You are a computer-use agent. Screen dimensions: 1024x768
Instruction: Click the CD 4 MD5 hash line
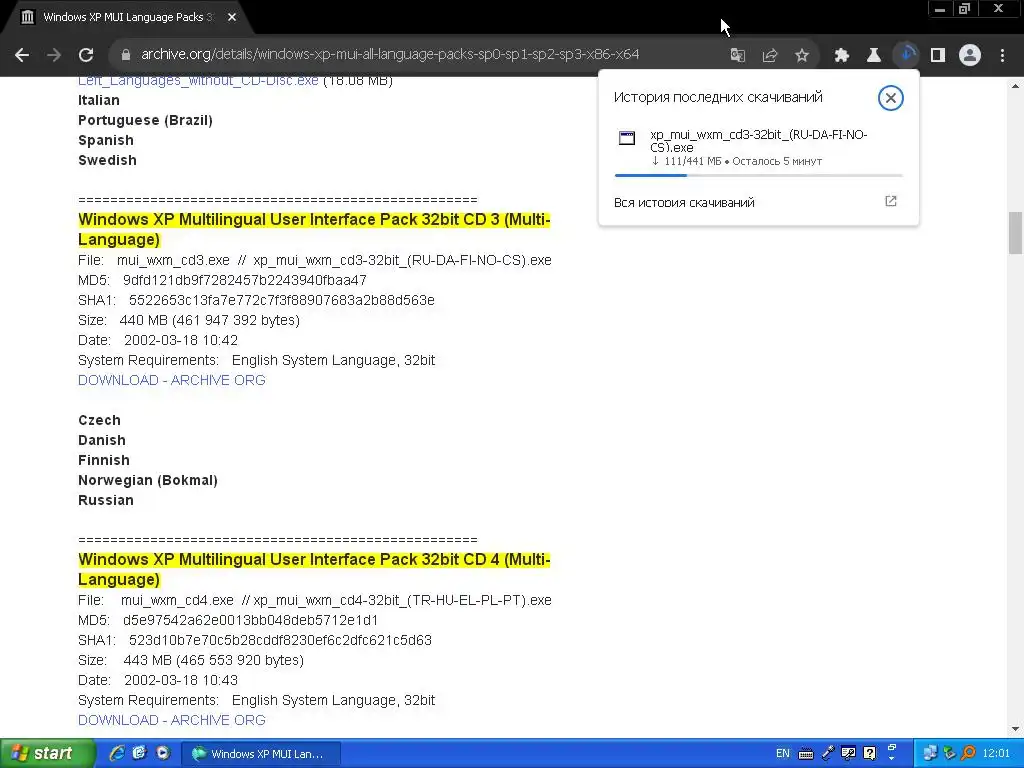pos(228,620)
